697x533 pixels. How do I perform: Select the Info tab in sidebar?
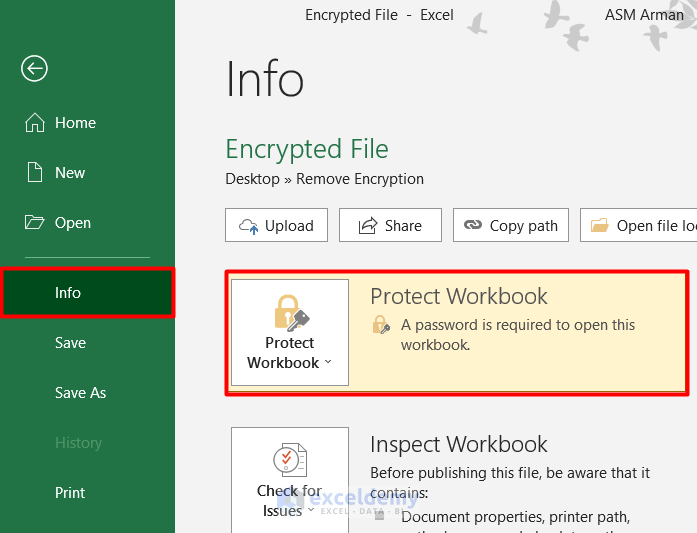coord(68,293)
